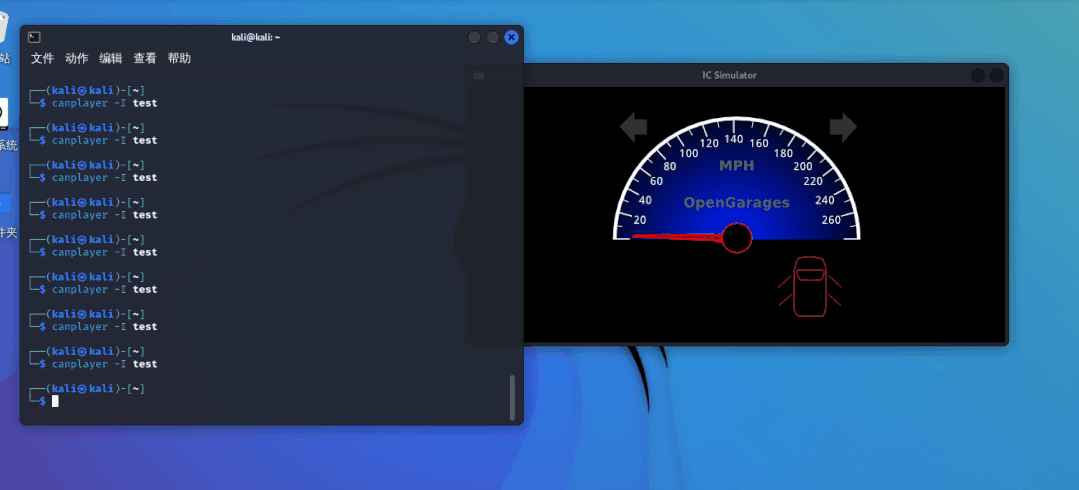Click the terminal vertical scrollbar handle
Screen dimensions: 1079x490
click(x=511, y=397)
